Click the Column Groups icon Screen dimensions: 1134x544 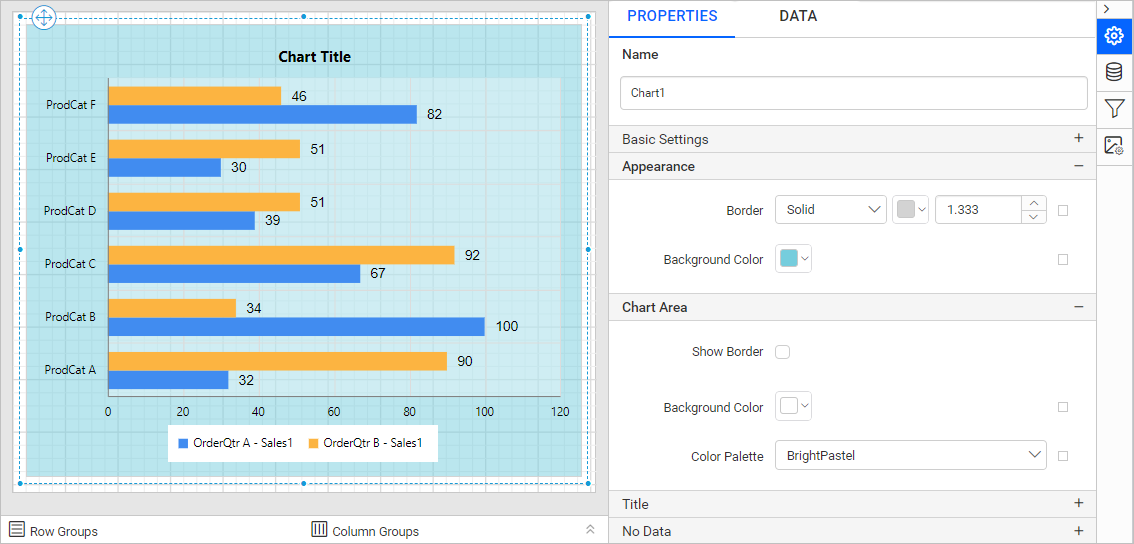pyautogui.click(x=319, y=530)
